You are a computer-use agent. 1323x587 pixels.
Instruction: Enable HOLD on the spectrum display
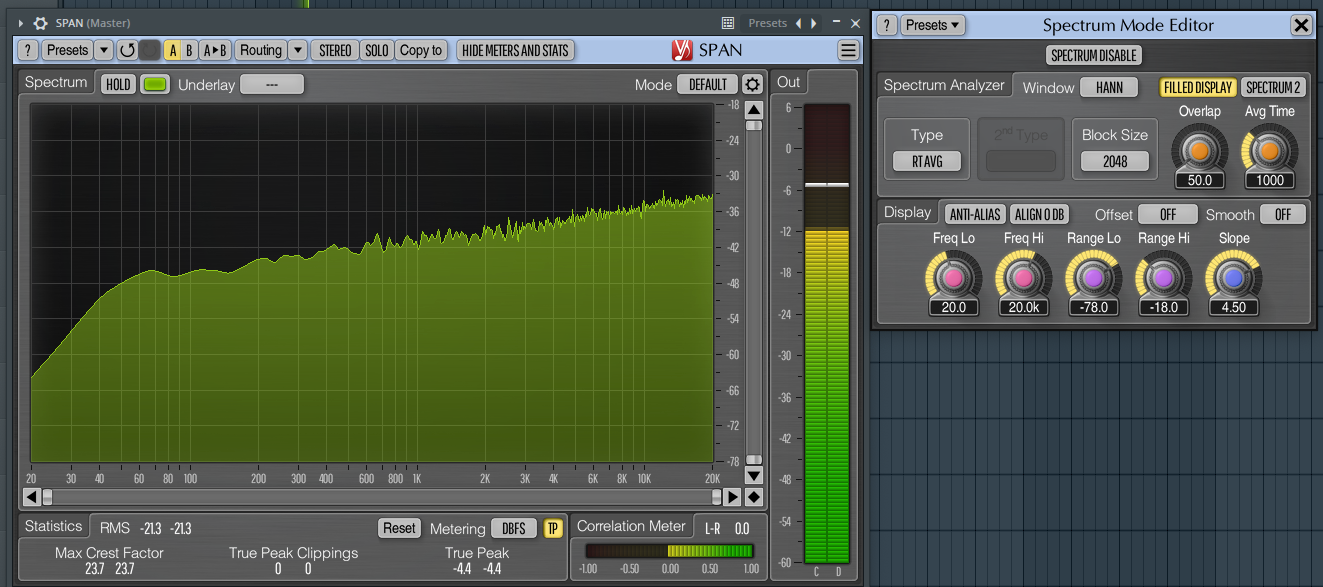coord(117,84)
